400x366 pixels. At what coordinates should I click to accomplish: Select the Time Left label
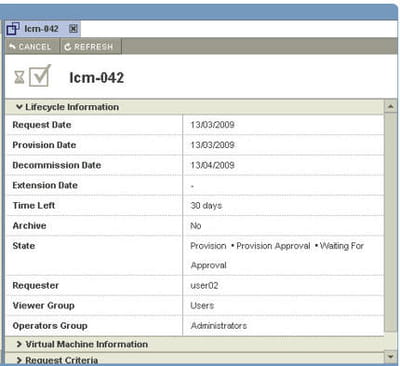click(x=34, y=205)
